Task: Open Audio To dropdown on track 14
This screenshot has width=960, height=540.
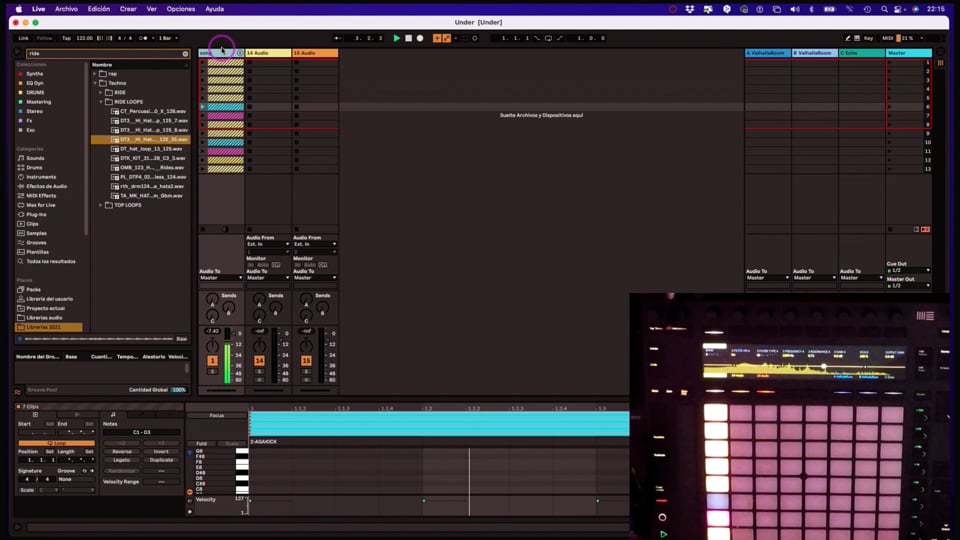Action: [268, 278]
